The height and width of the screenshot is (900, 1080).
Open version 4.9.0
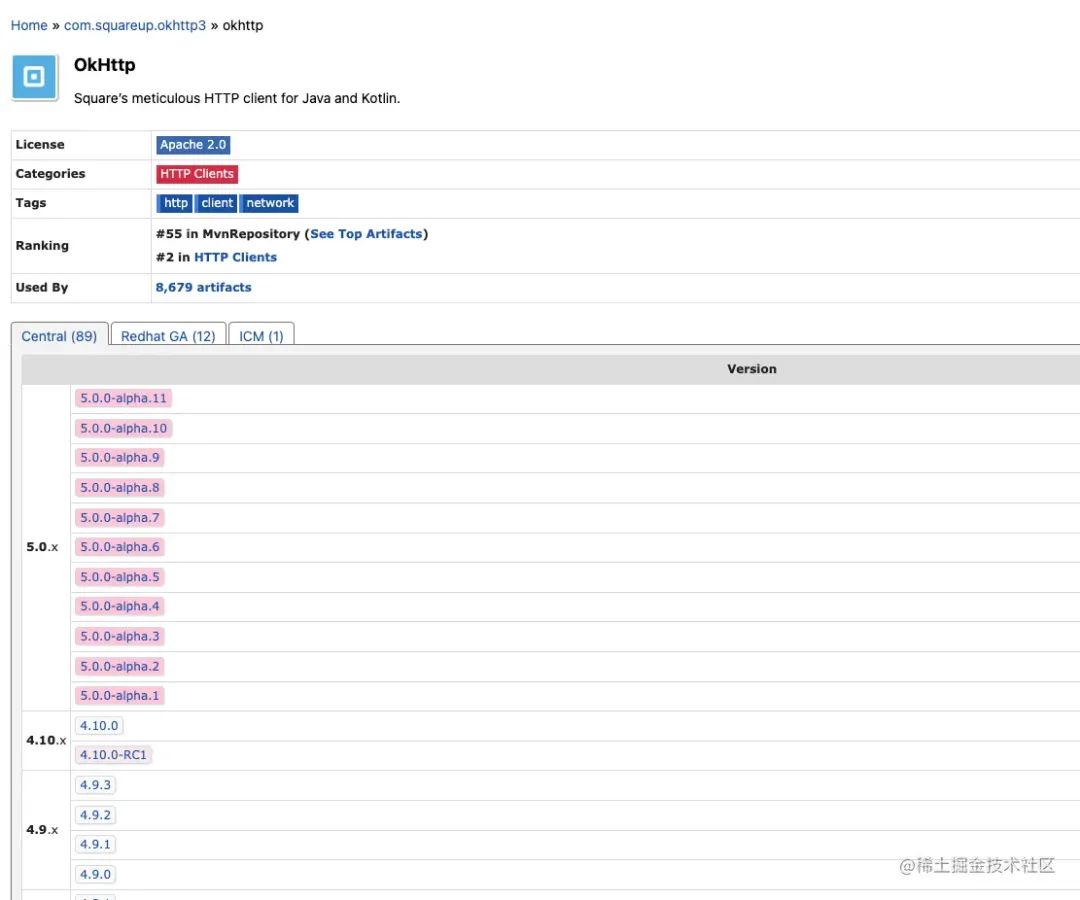click(95, 875)
